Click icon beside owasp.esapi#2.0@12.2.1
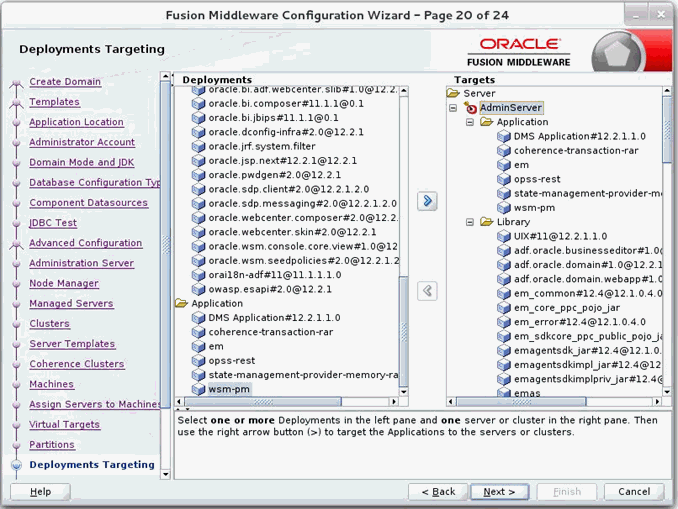The height and width of the screenshot is (509, 678). point(198,289)
